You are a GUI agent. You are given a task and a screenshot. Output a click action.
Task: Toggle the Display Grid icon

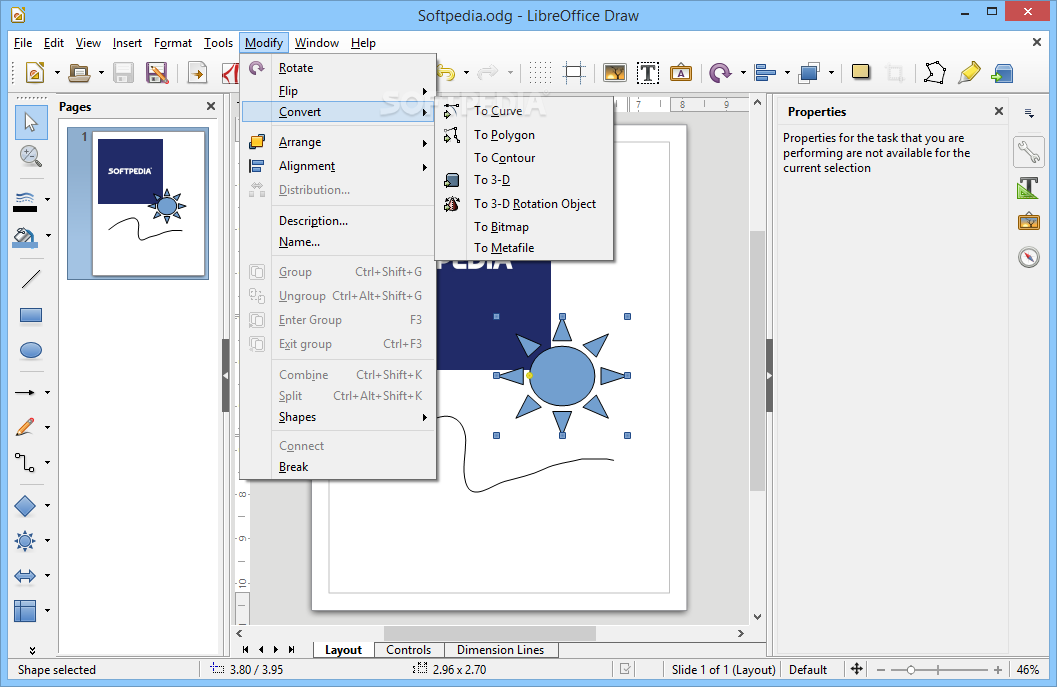540,72
